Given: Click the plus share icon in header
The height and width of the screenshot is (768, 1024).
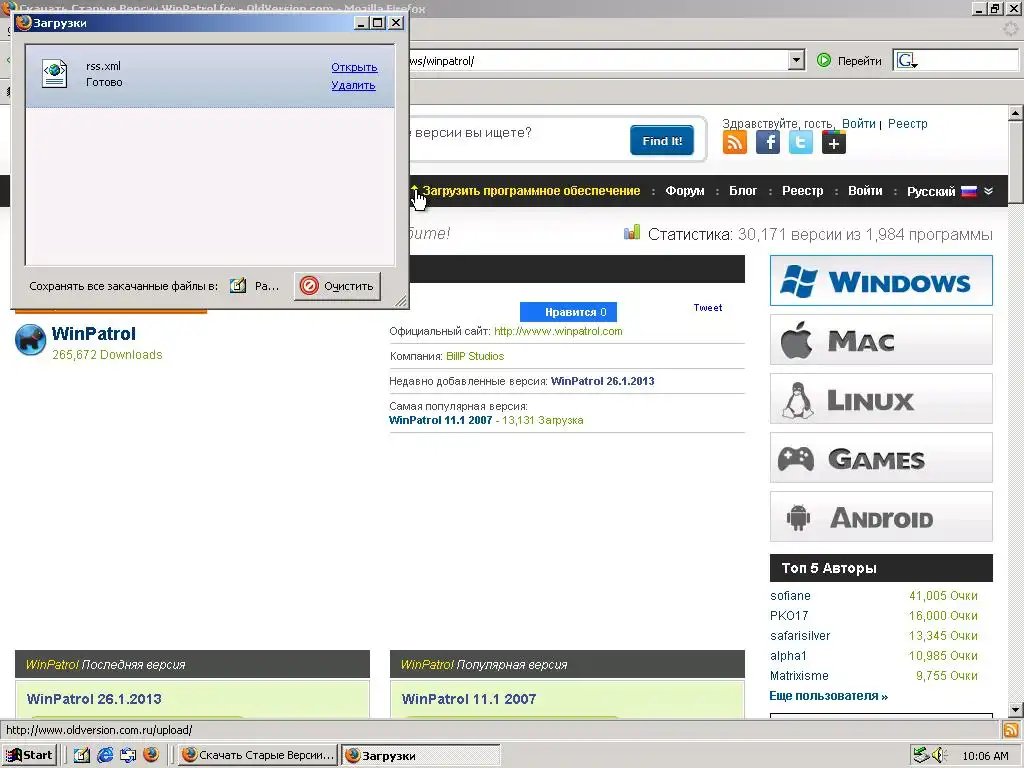Looking at the screenshot, I should coord(834,142).
